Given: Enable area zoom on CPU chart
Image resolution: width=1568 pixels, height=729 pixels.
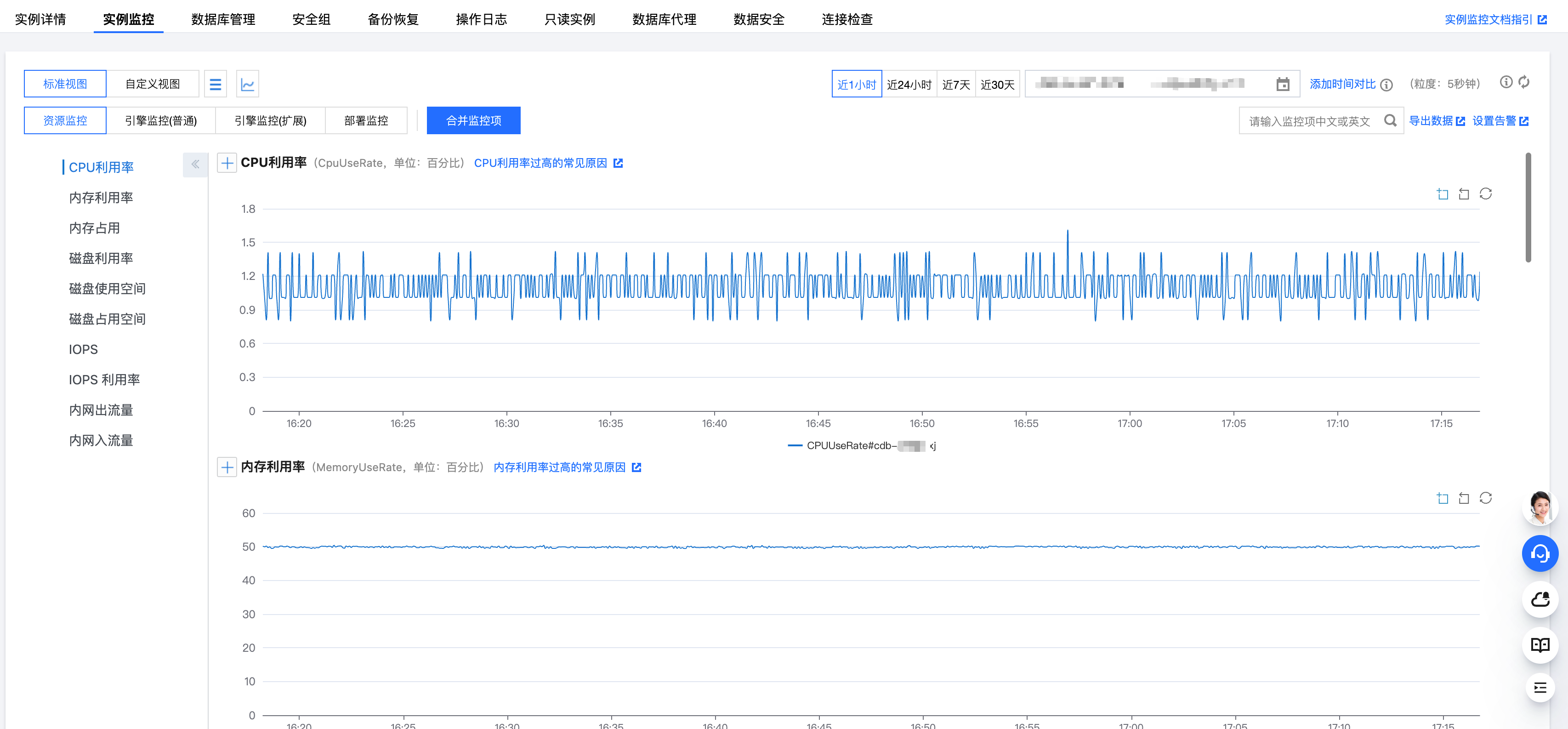Looking at the screenshot, I should 1443,194.
